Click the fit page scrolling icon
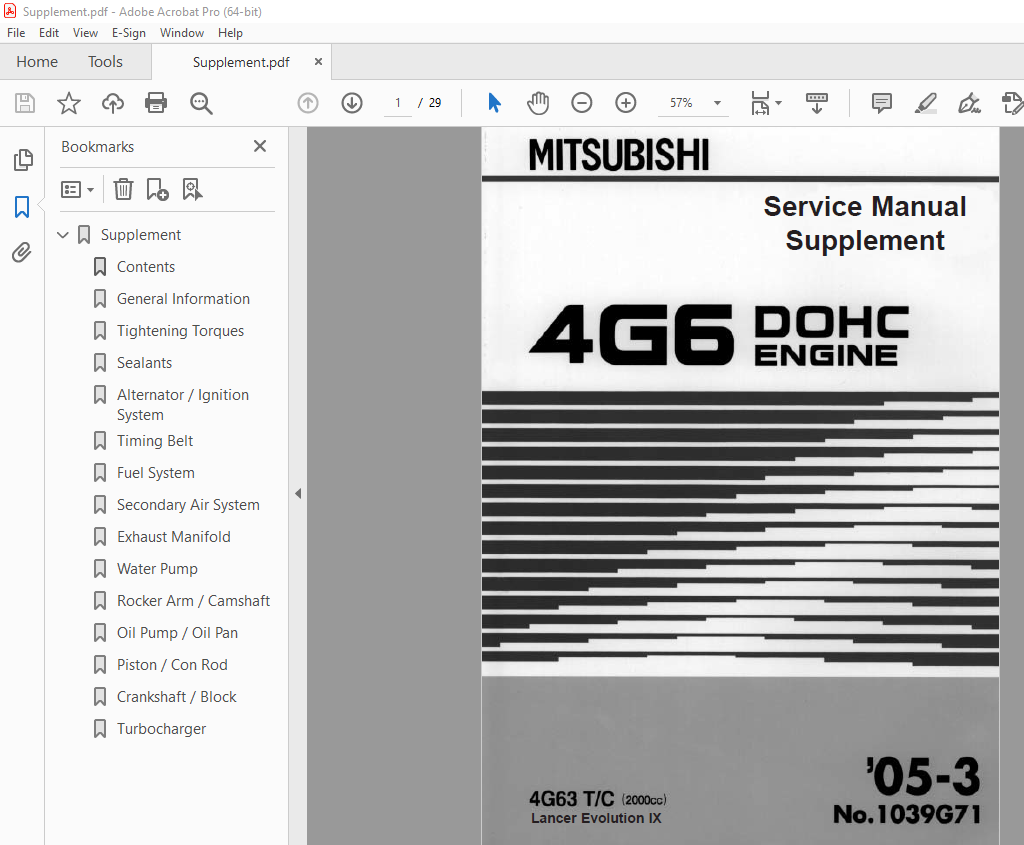 coord(761,103)
